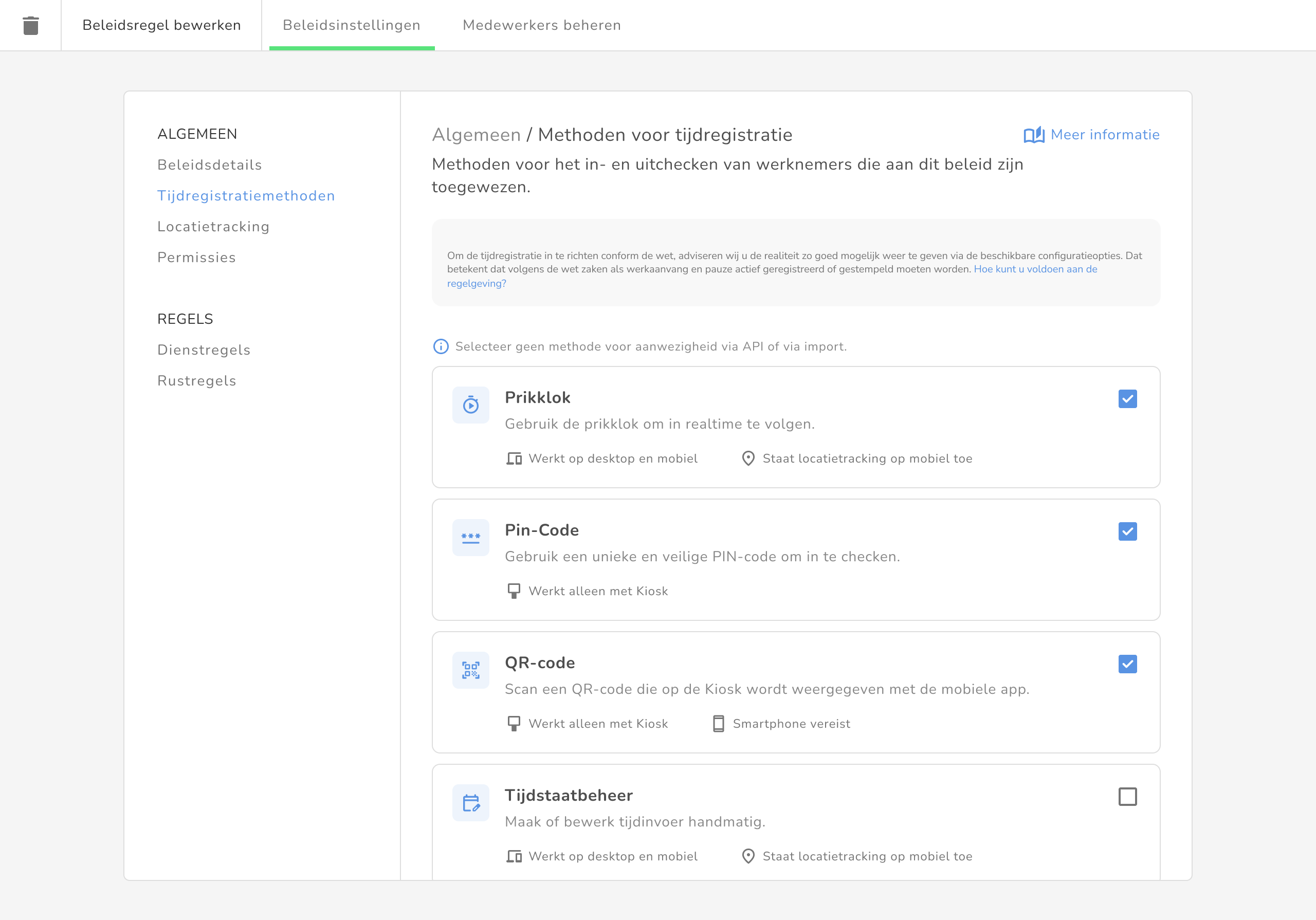Go to Locatietracking in sidebar

213,227
